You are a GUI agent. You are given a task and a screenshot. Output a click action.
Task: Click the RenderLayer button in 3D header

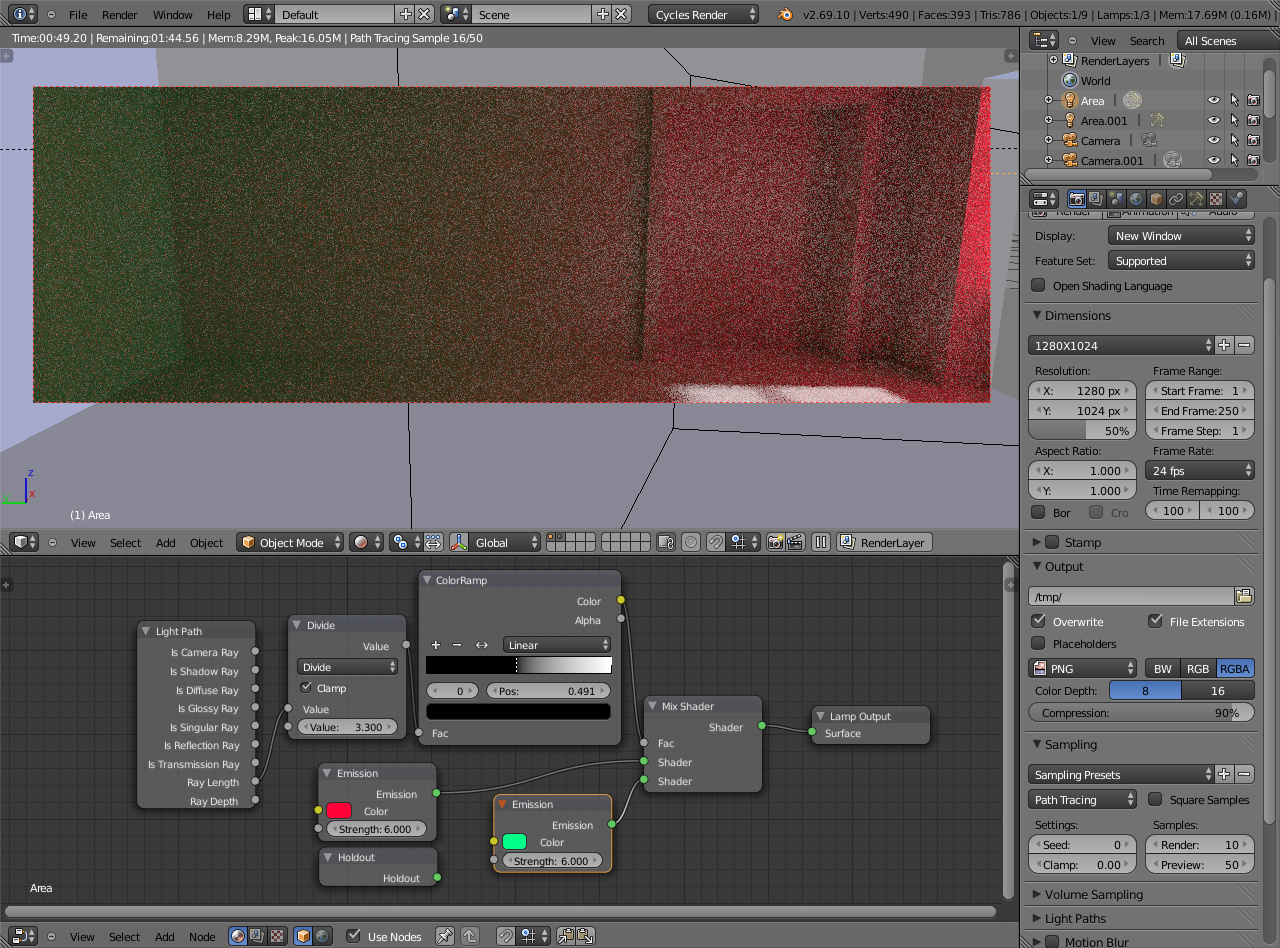[884, 542]
